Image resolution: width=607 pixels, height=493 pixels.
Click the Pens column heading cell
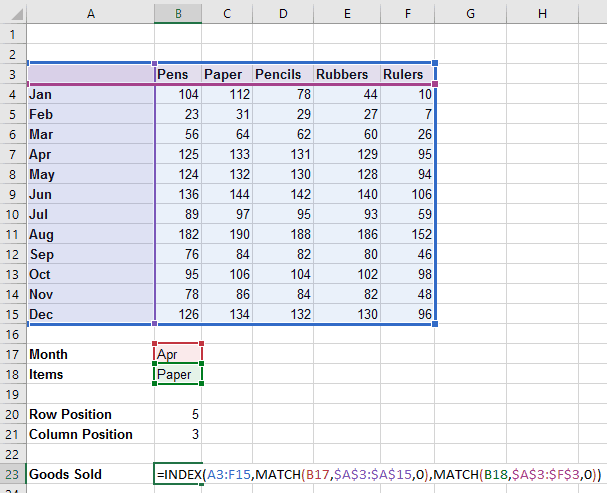point(177,74)
